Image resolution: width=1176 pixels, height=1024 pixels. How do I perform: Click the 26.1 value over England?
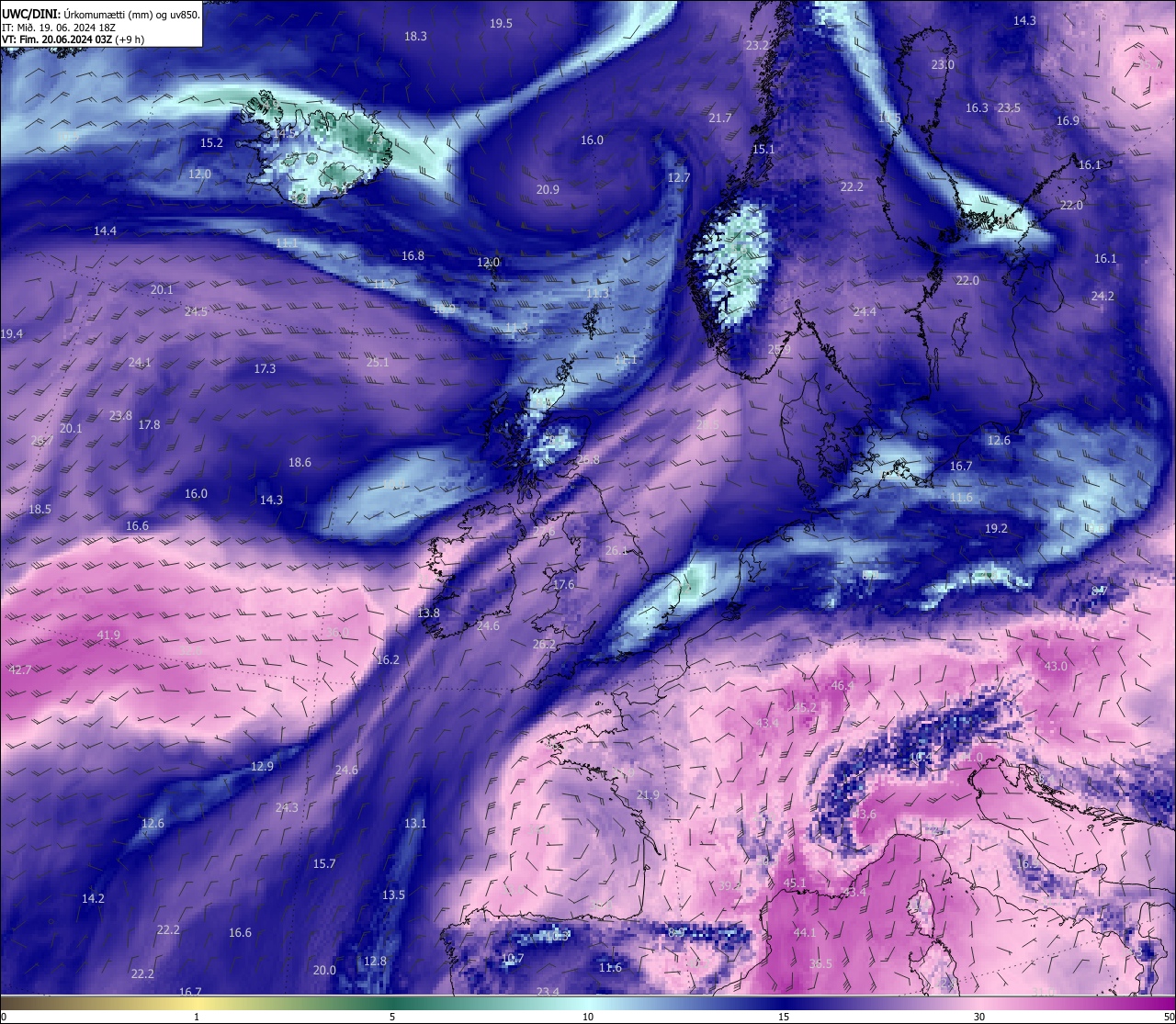click(x=616, y=551)
